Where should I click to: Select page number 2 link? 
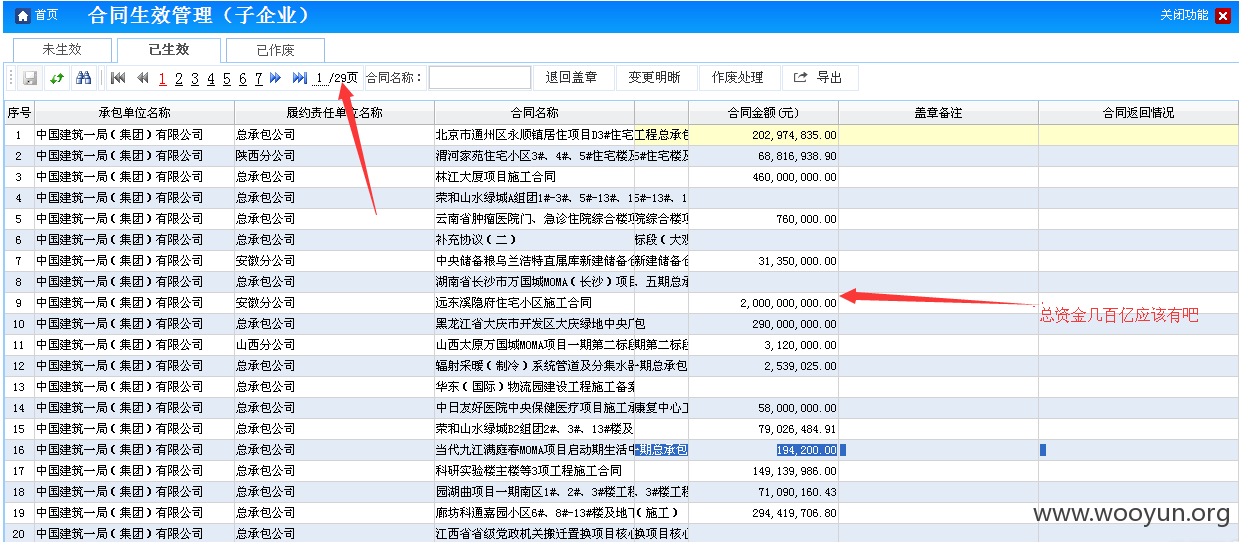pyautogui.click(x=179, y=78)
